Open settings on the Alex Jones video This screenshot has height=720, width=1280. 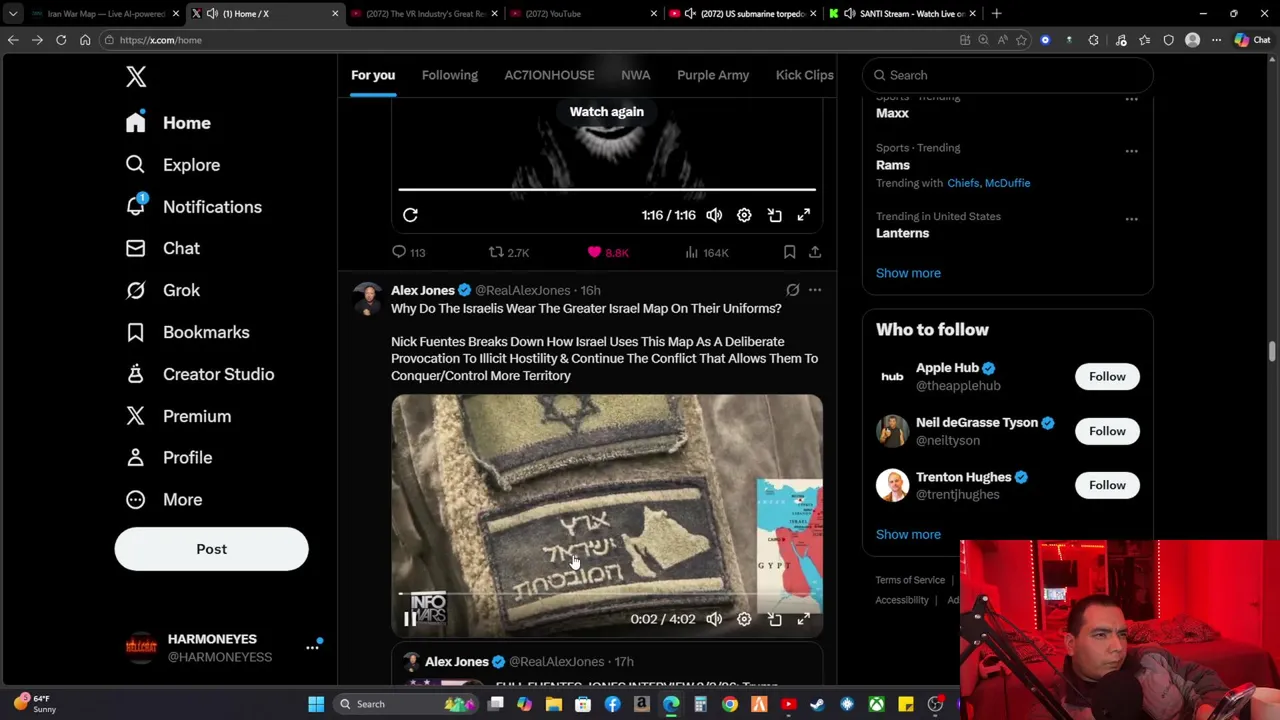pos(744,619)
